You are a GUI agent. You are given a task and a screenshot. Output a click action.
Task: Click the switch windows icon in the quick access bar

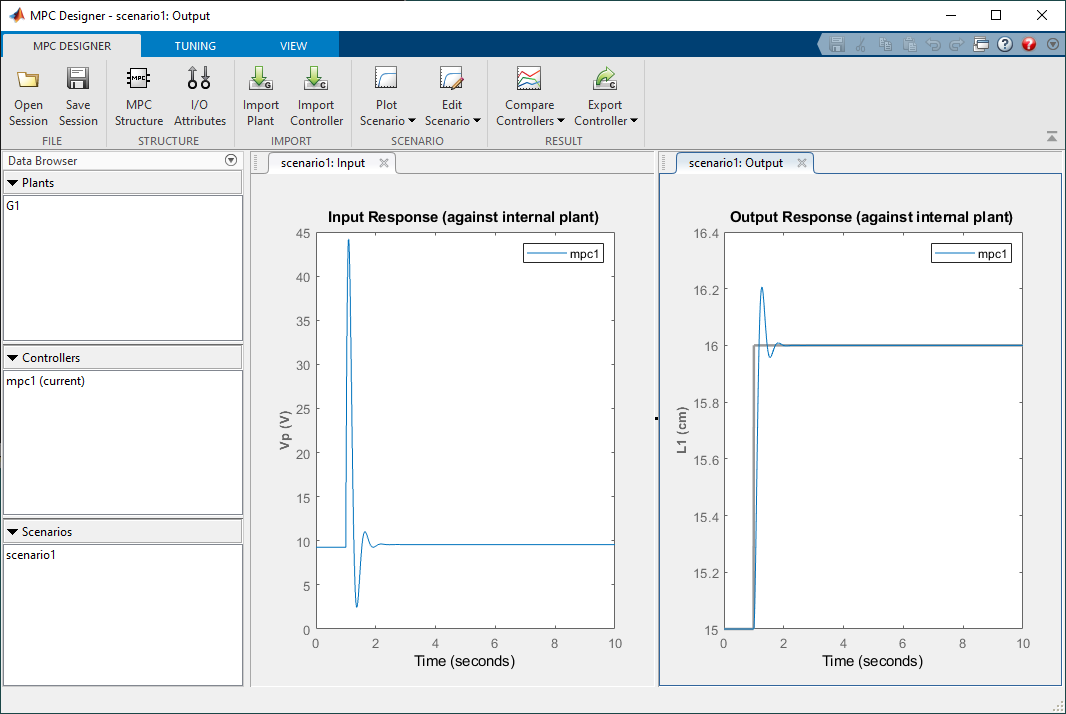coord(981,45)
